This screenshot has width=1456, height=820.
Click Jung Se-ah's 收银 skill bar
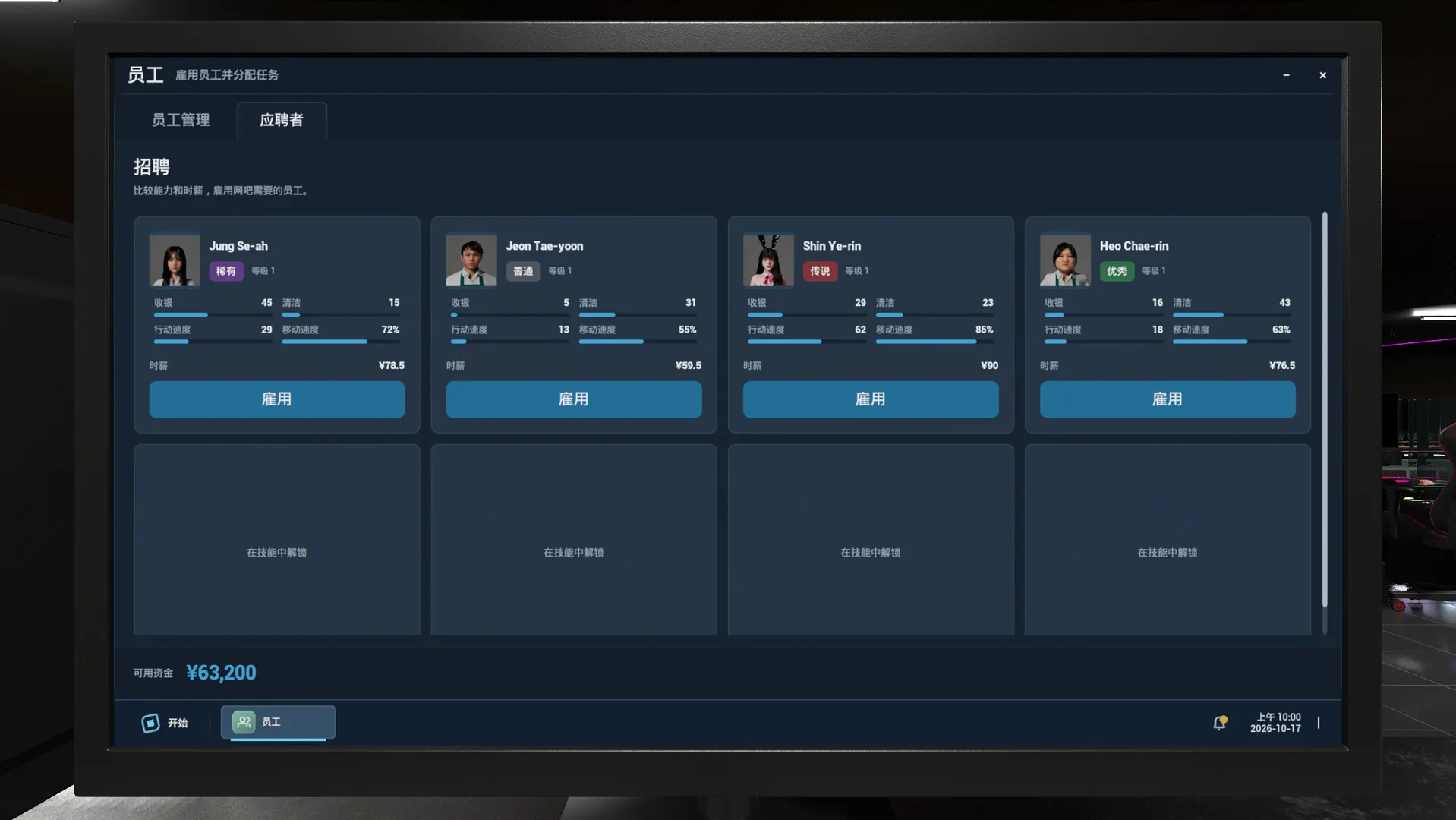click(x=213, y=314)
